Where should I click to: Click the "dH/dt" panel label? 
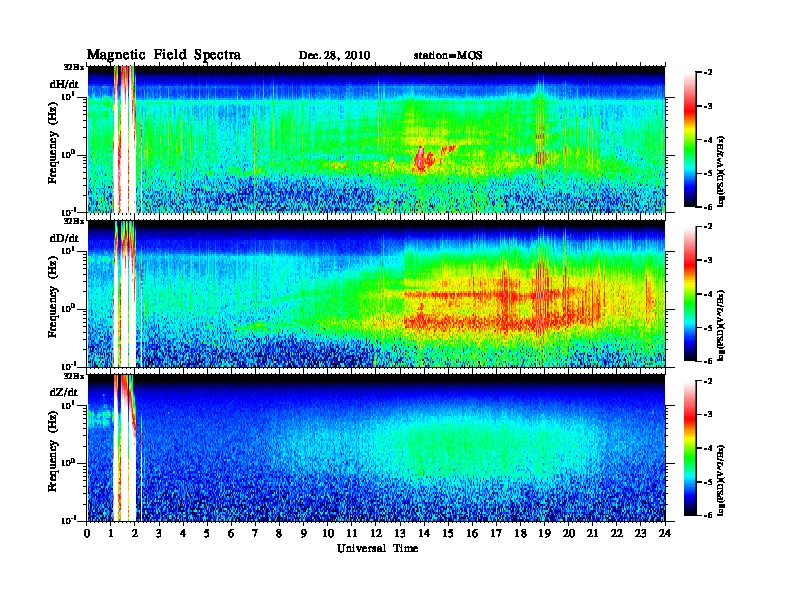click(x=64, y=84)
